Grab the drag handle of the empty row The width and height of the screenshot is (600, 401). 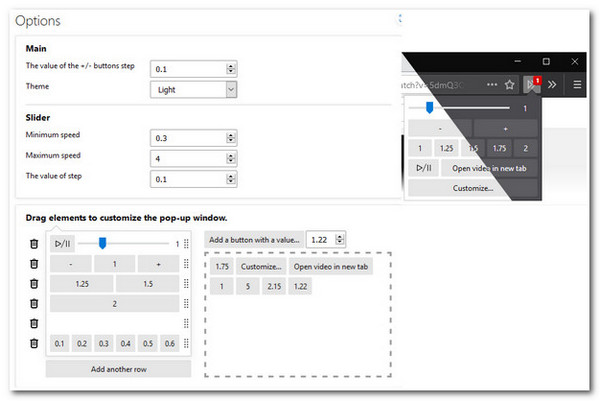click(x=186, y=323)
